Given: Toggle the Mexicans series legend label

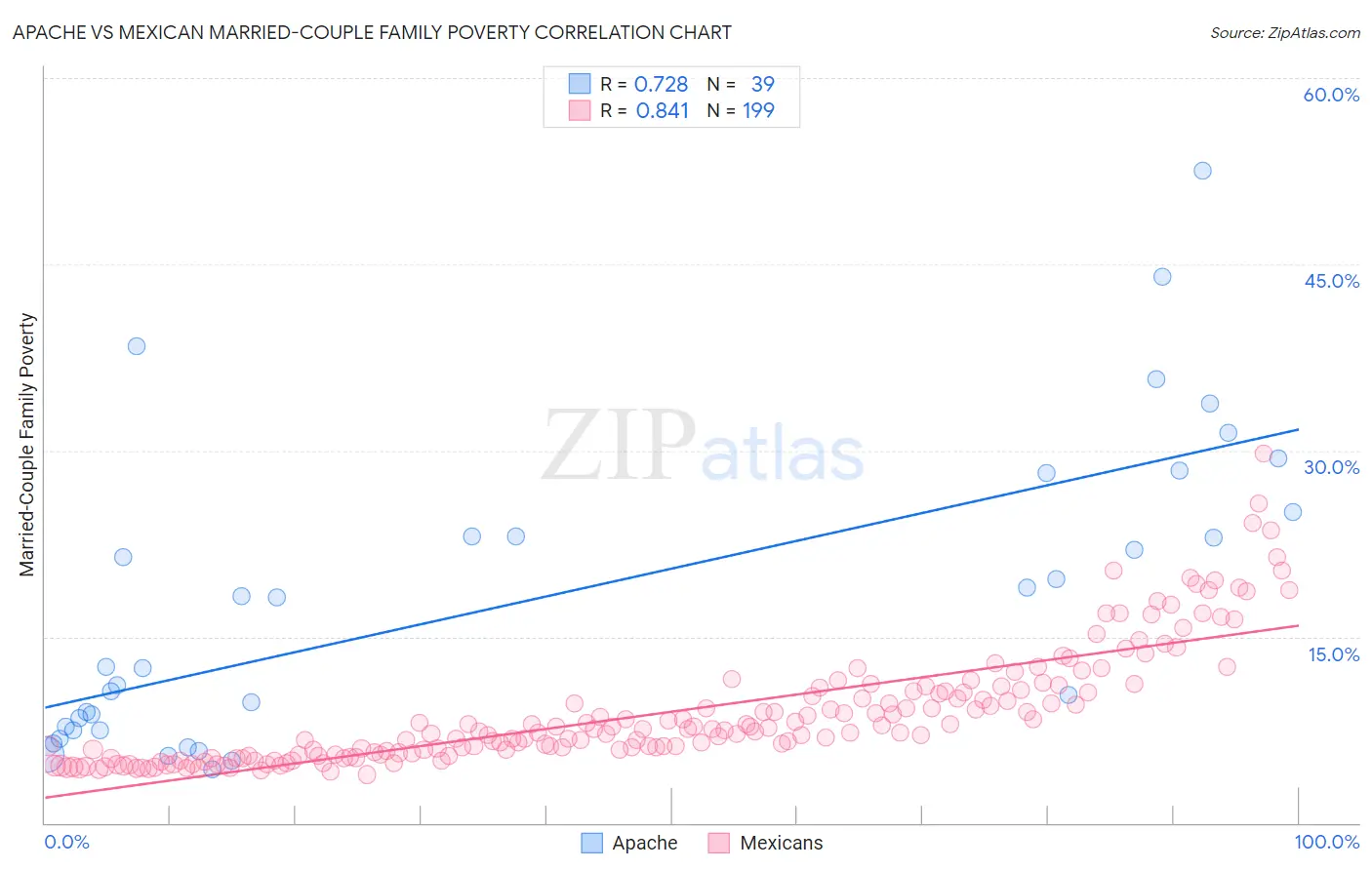Looking at the screenshot, I should [x=781, y=843].
